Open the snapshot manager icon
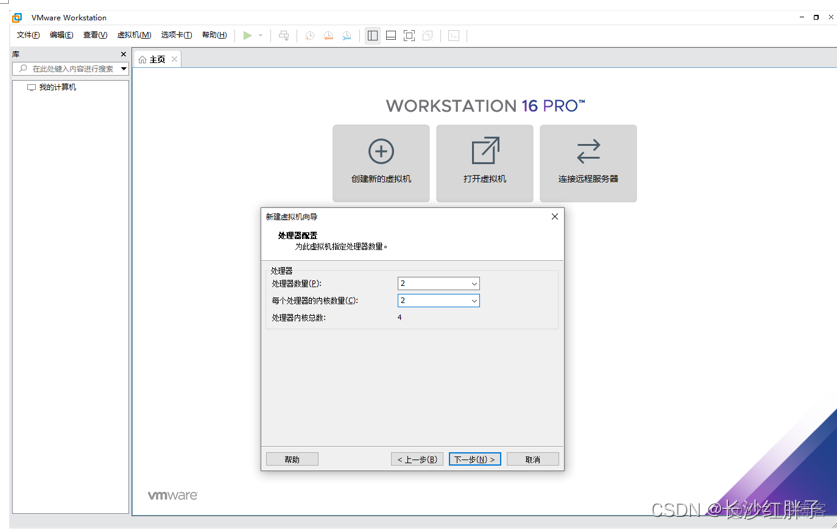The width and height of the screenshot is (837, 529). pos(347,36)
